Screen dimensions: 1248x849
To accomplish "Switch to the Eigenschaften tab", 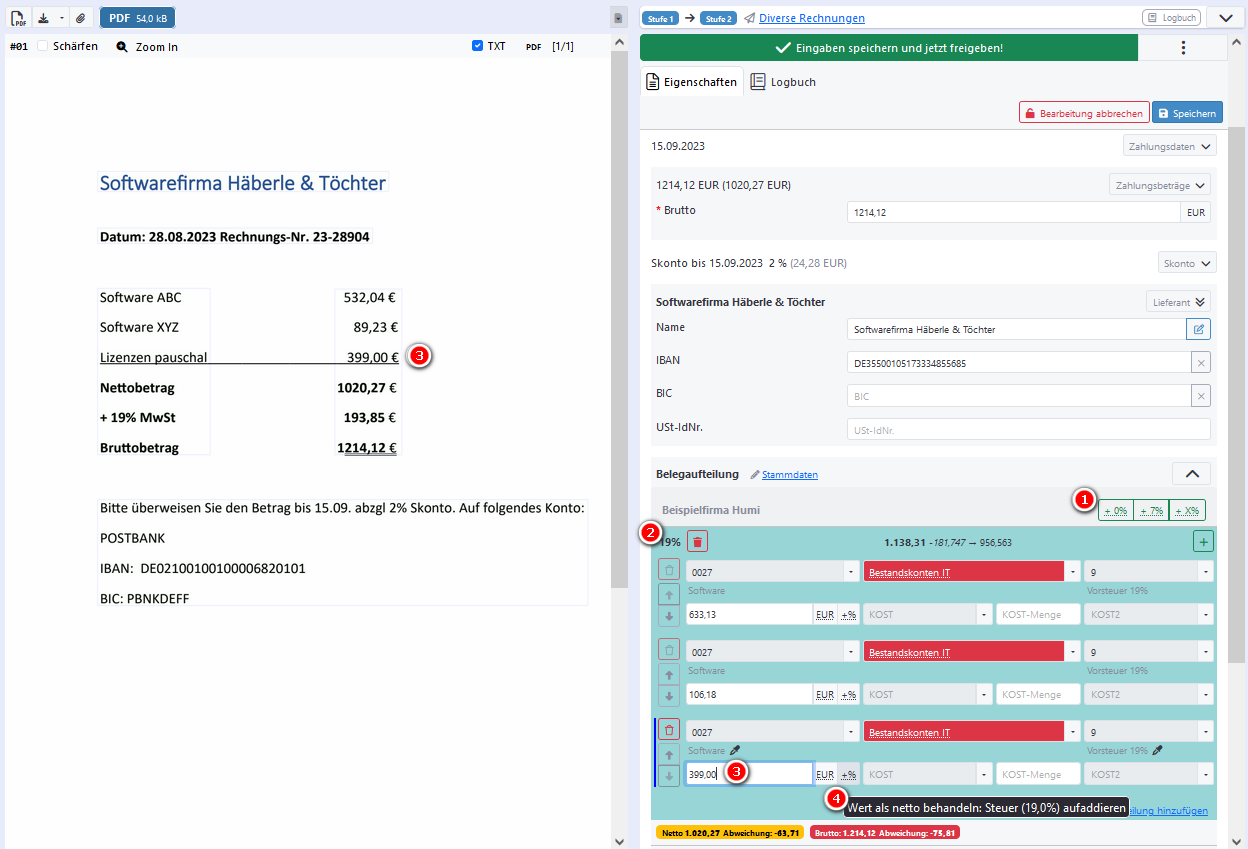I will (x=692, y=82).
